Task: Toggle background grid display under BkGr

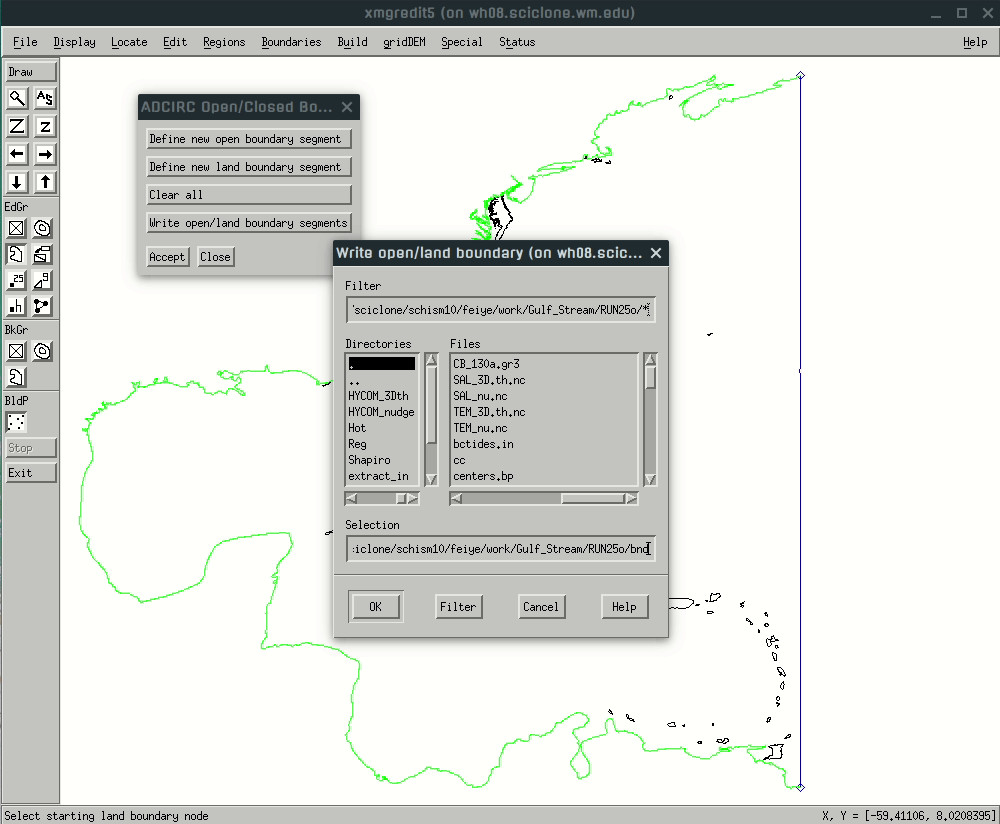Action: pos(17,351)
